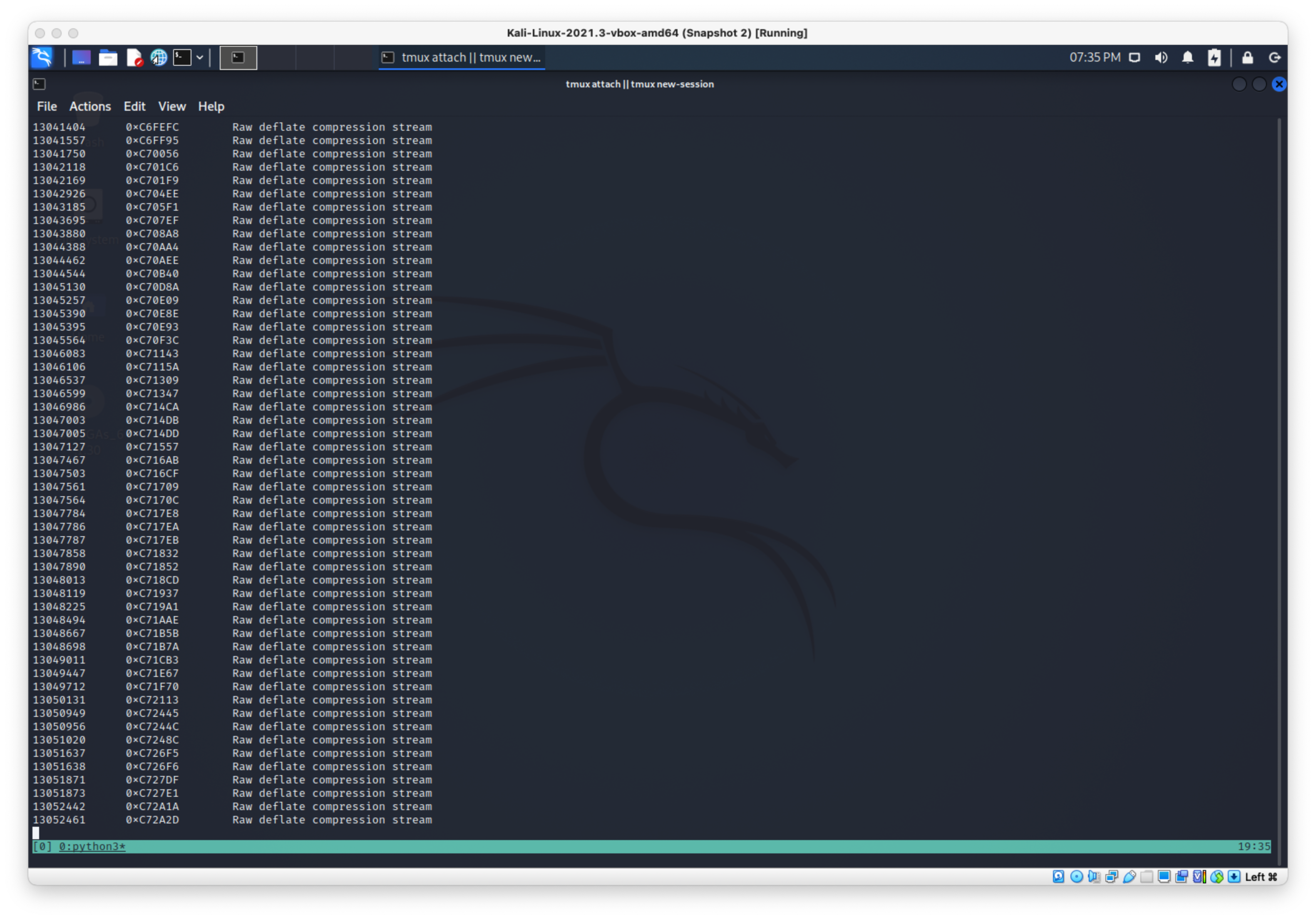The height and width of the screenshot is (920, 1316).
Task: Open the View menu
Action: 172,107
